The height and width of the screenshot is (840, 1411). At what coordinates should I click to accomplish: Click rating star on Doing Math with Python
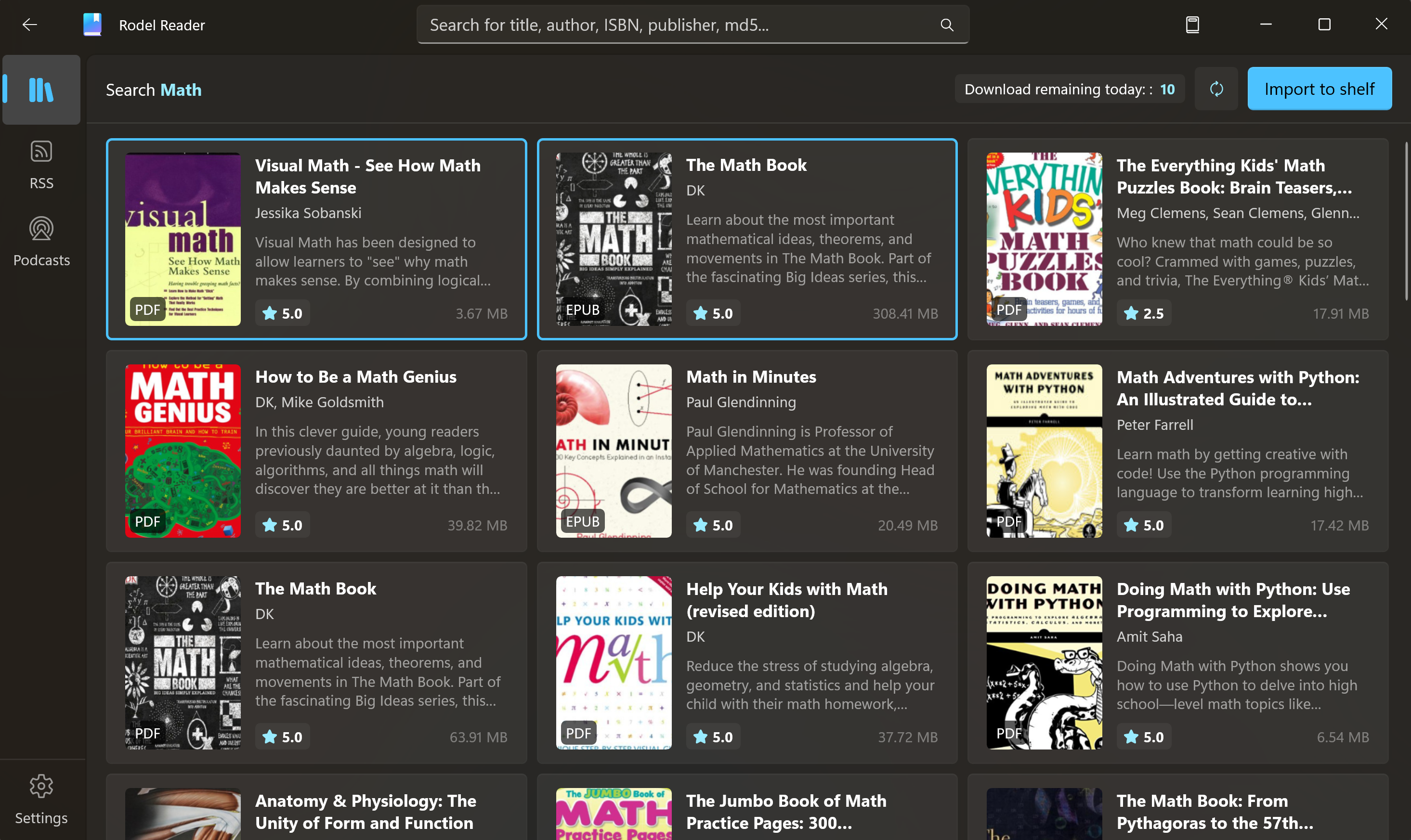[1131, 737]
